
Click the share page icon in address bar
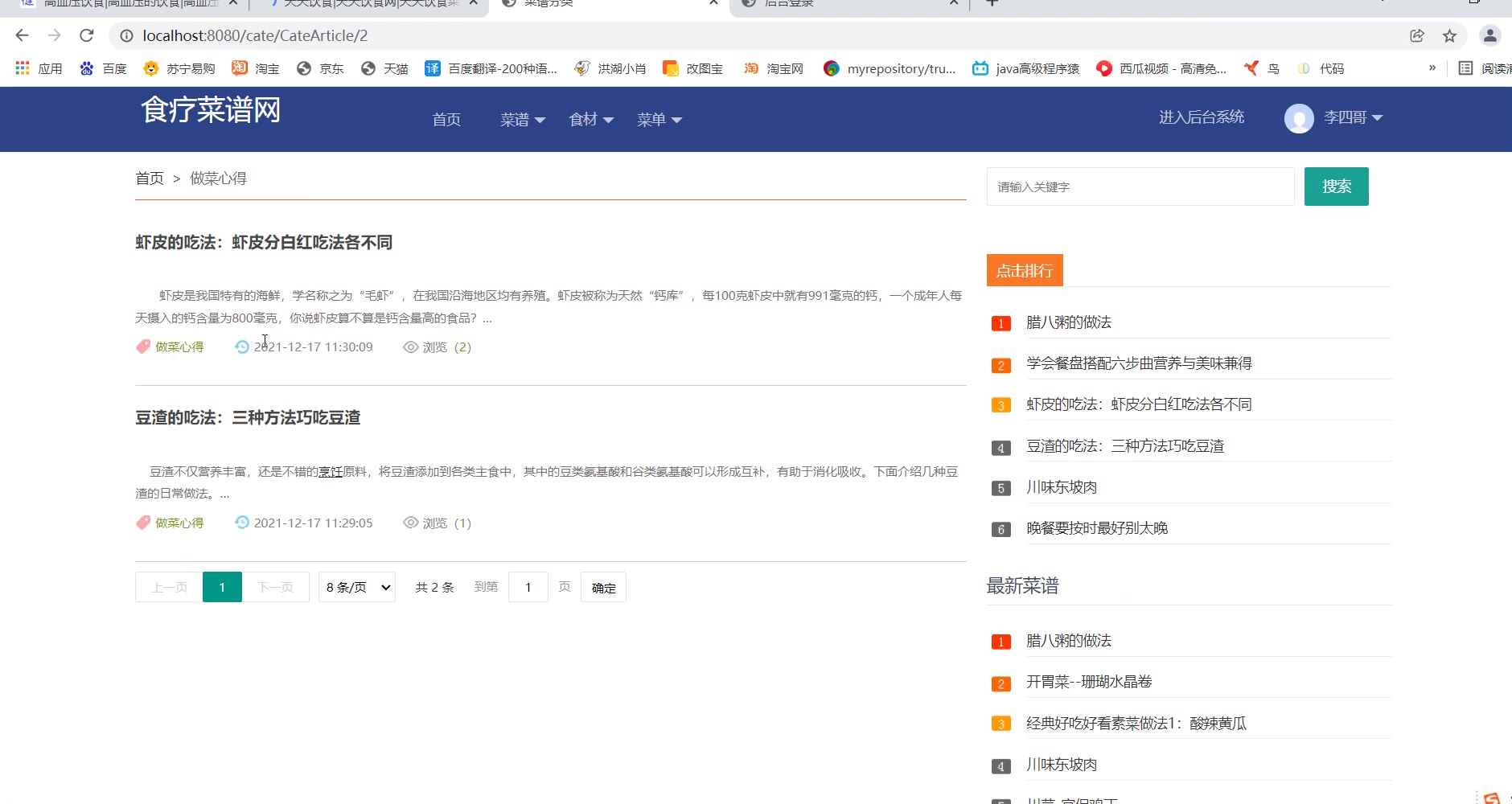(x=1417, y=35)
